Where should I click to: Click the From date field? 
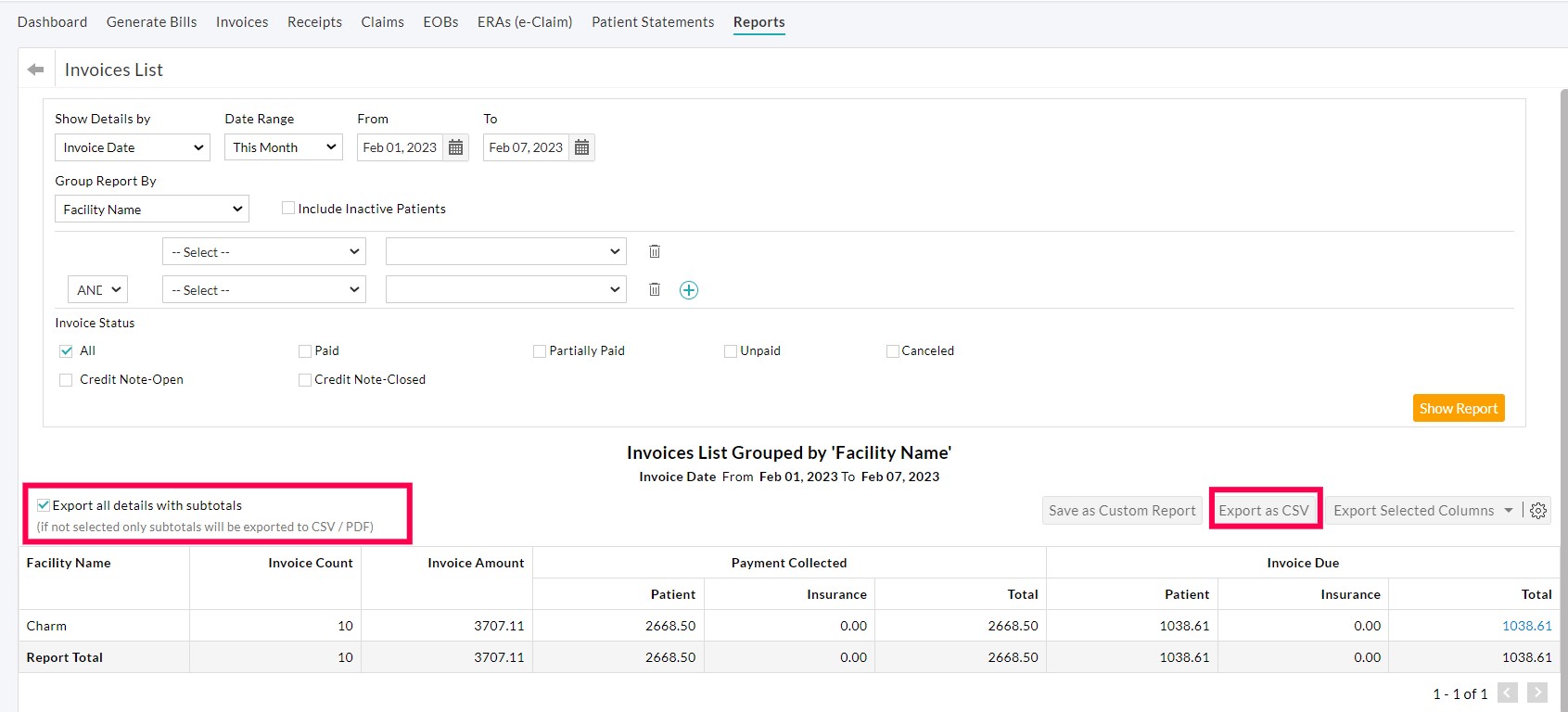pyautogui.click(x=400, y=147)
